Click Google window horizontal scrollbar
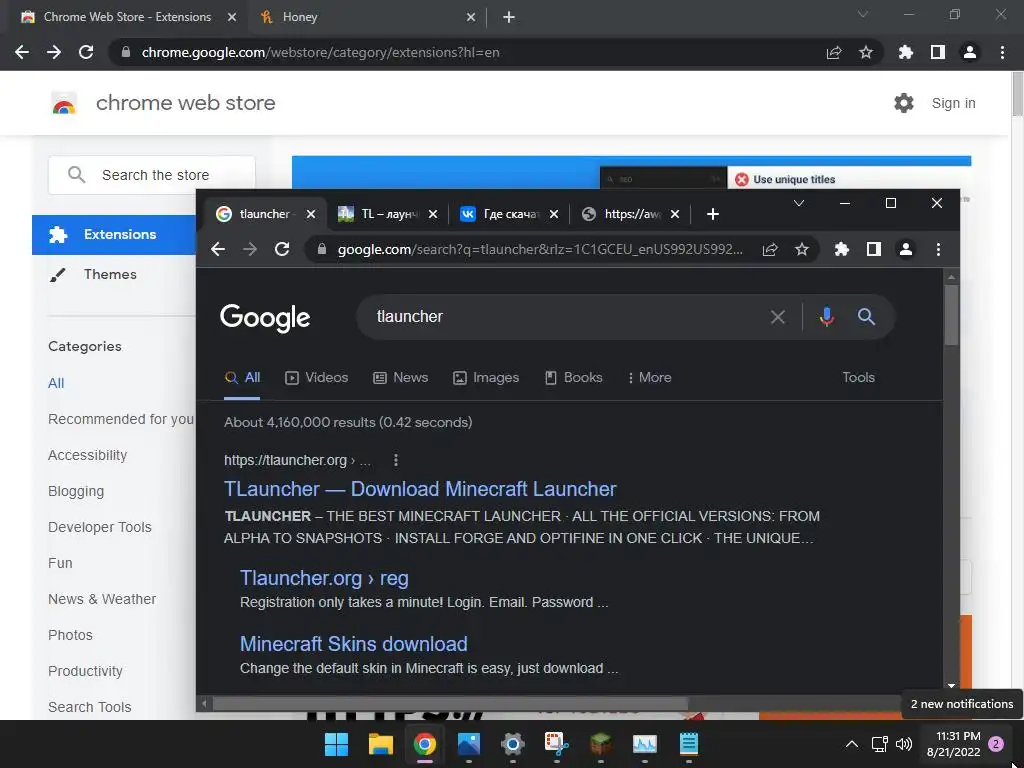Image resolution: width=1024 pixels, height=768 pixels. pos(451,703)
